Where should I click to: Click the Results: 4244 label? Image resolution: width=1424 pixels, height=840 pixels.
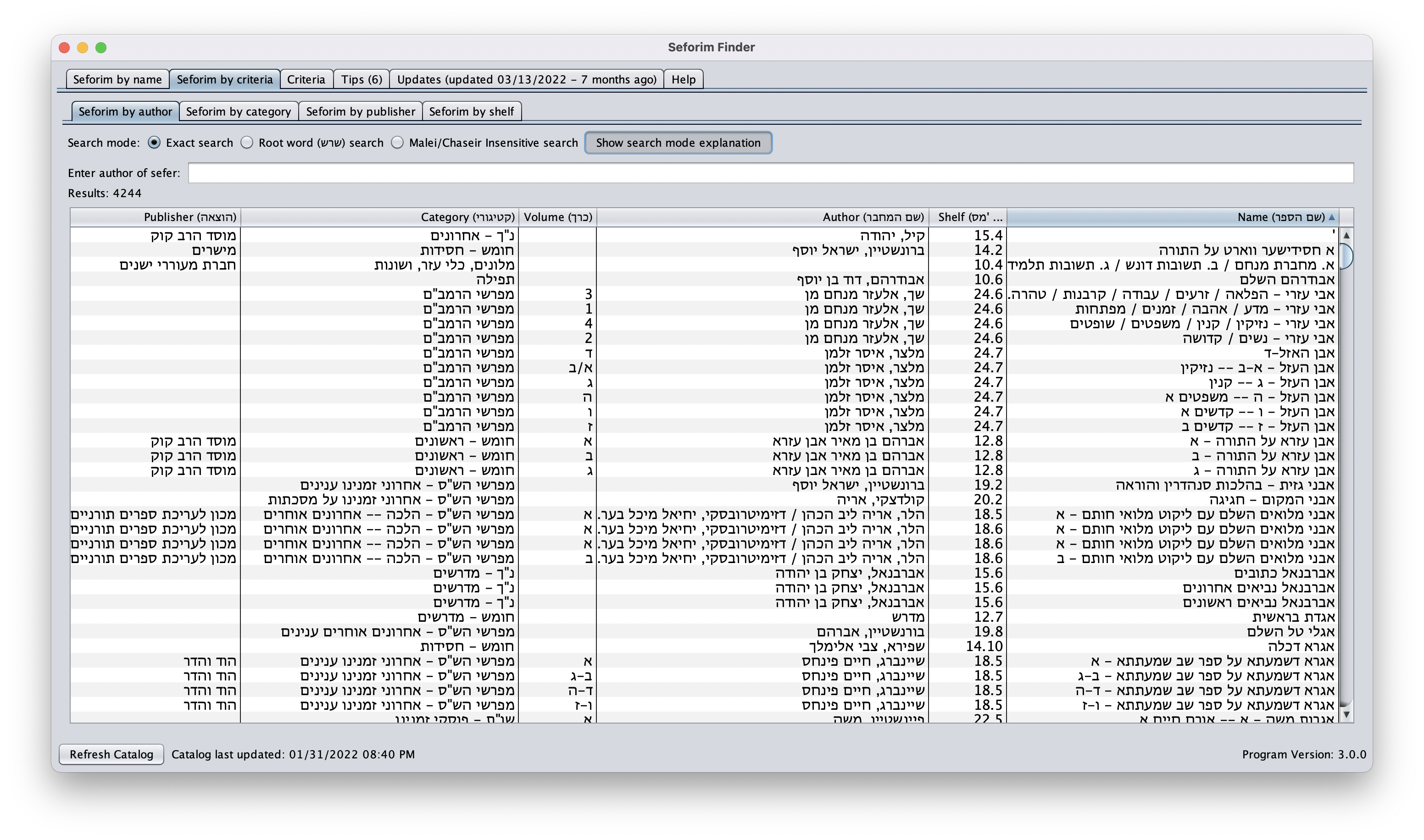(105, 193)
